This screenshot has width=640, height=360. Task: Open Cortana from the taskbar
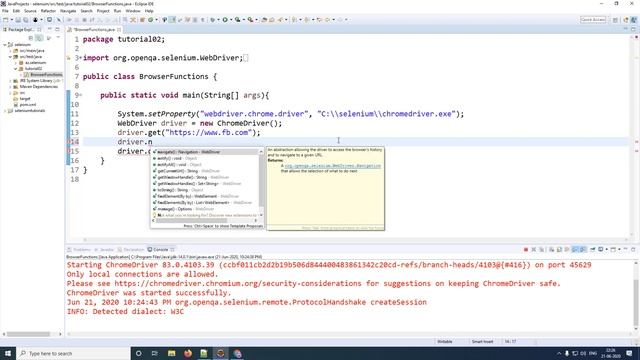point(138,353)
